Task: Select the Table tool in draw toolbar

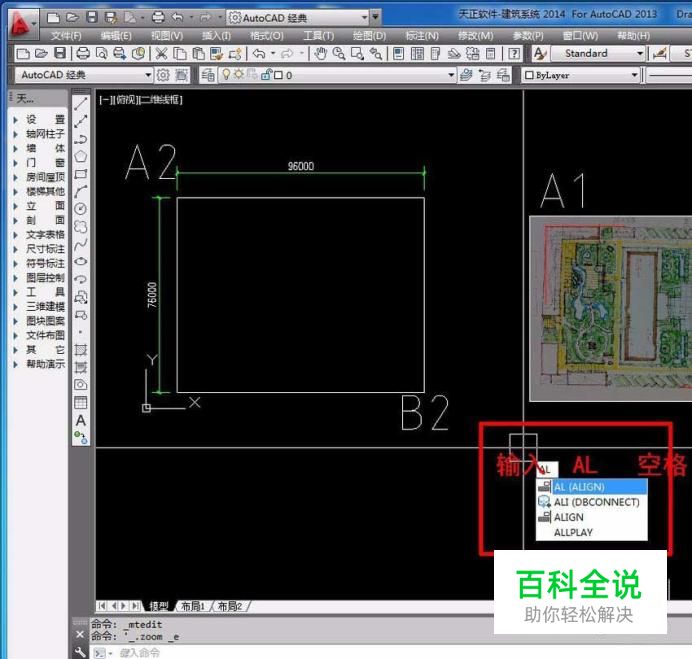Action: tap(81, 402)
